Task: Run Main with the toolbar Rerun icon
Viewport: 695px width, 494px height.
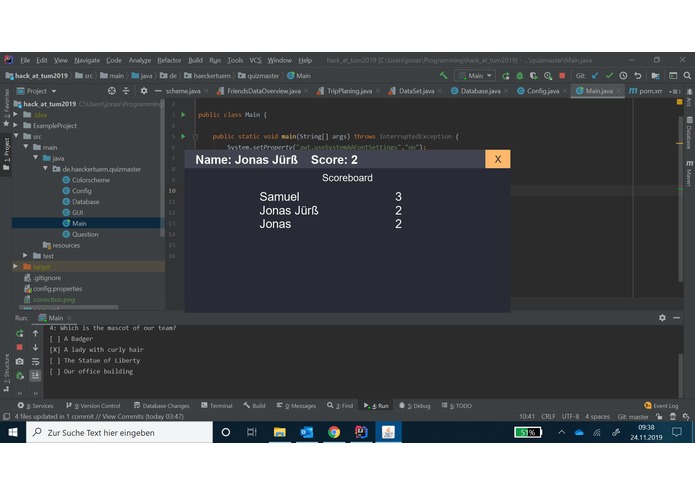Action: click(x=505, y=76)
